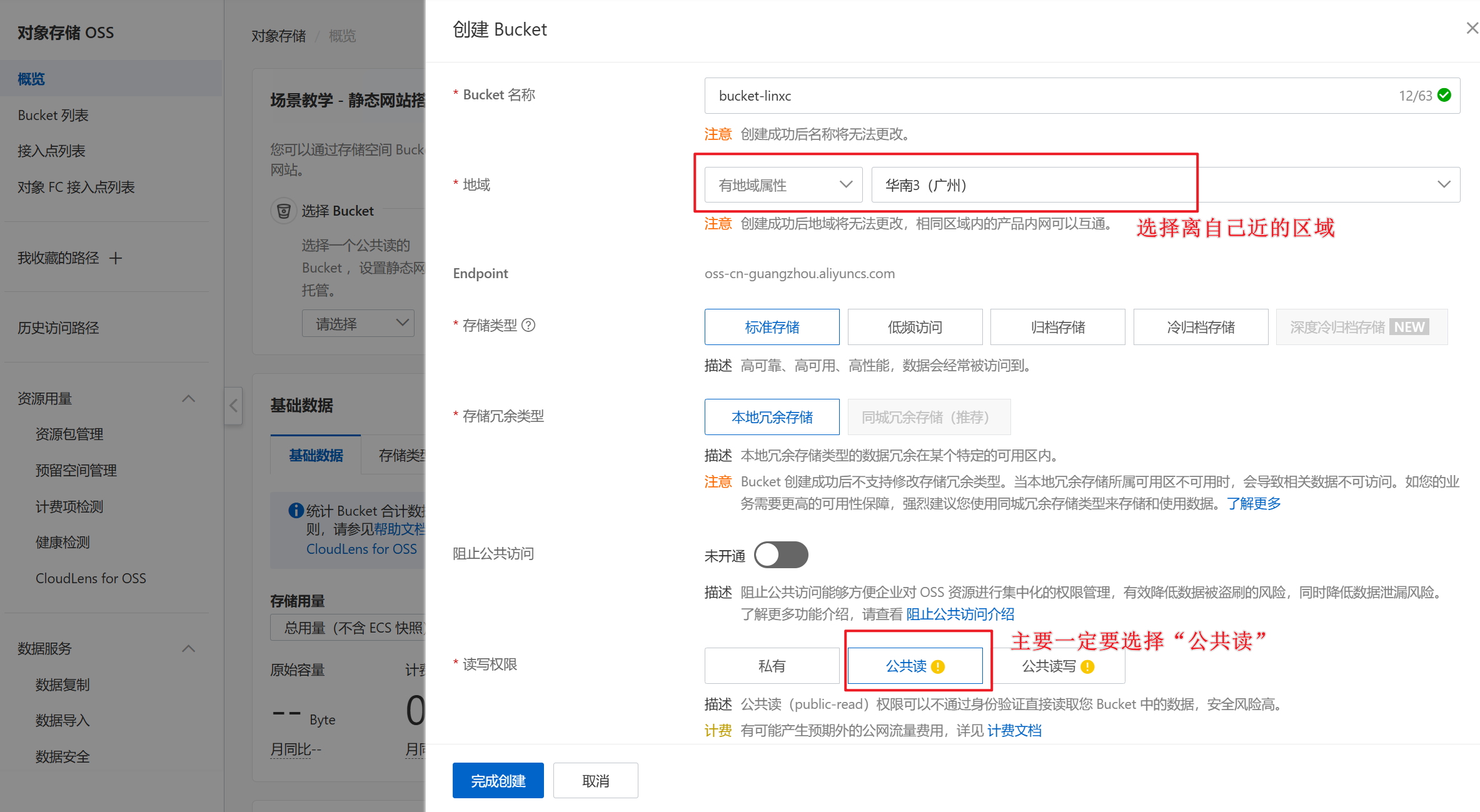The image size is (1480, 812).
Task: Click the 完成创建 button
Action: click(498, 780)
